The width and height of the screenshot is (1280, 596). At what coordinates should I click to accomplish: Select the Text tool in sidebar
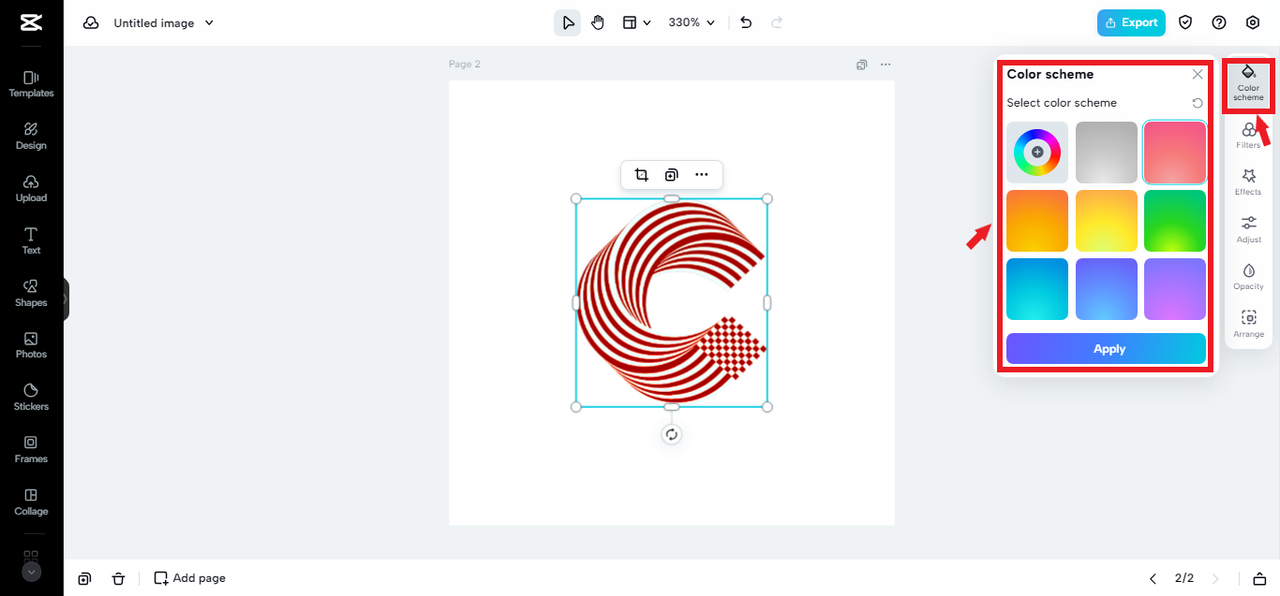tap(31, 241)
